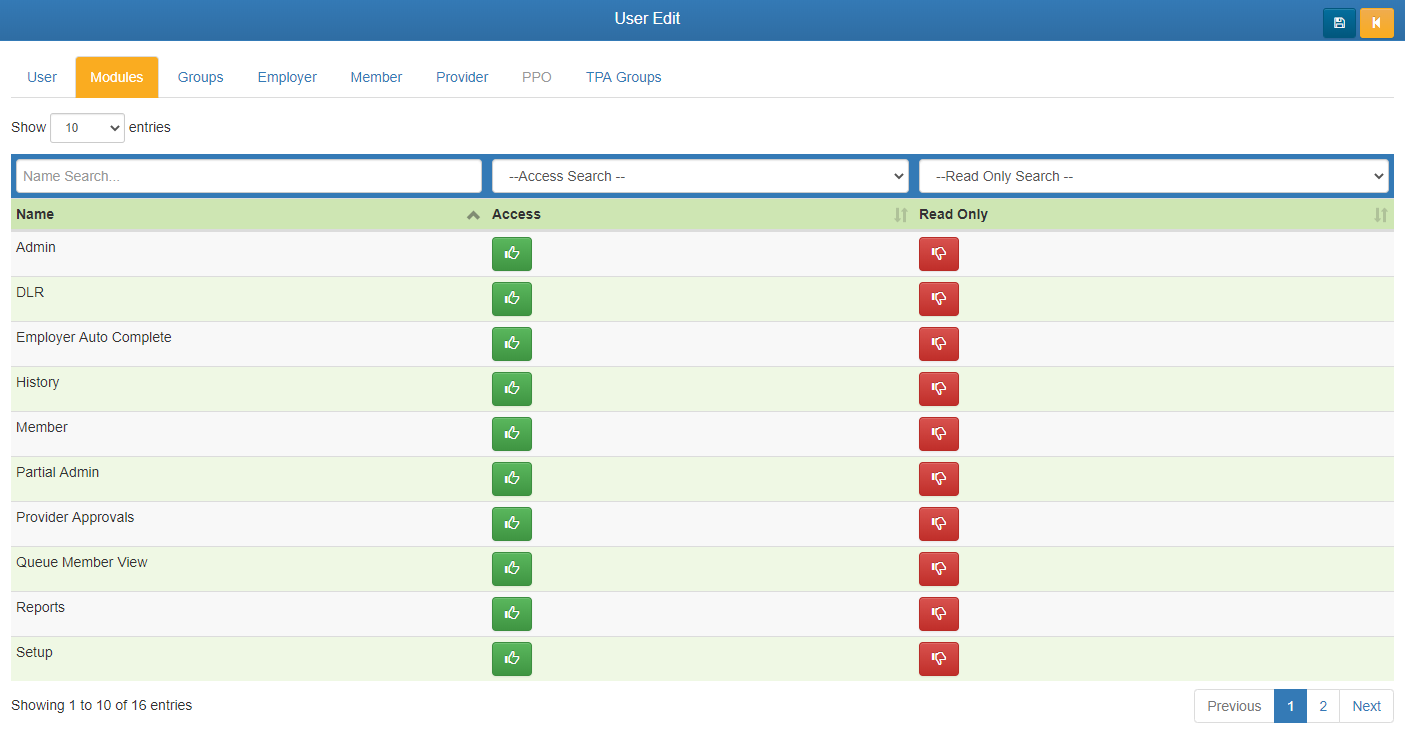Expand the Read Only Search dropdown

coord(1153,176)
